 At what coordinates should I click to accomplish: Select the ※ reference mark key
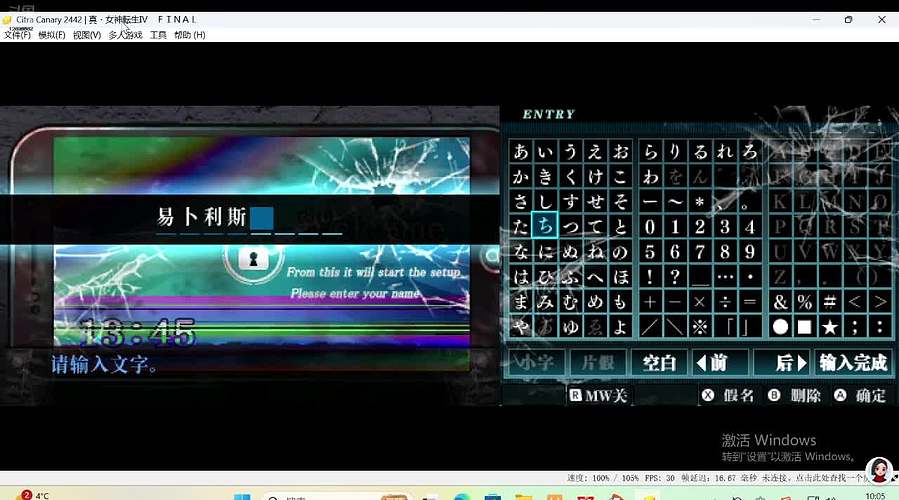click(700, 327)
